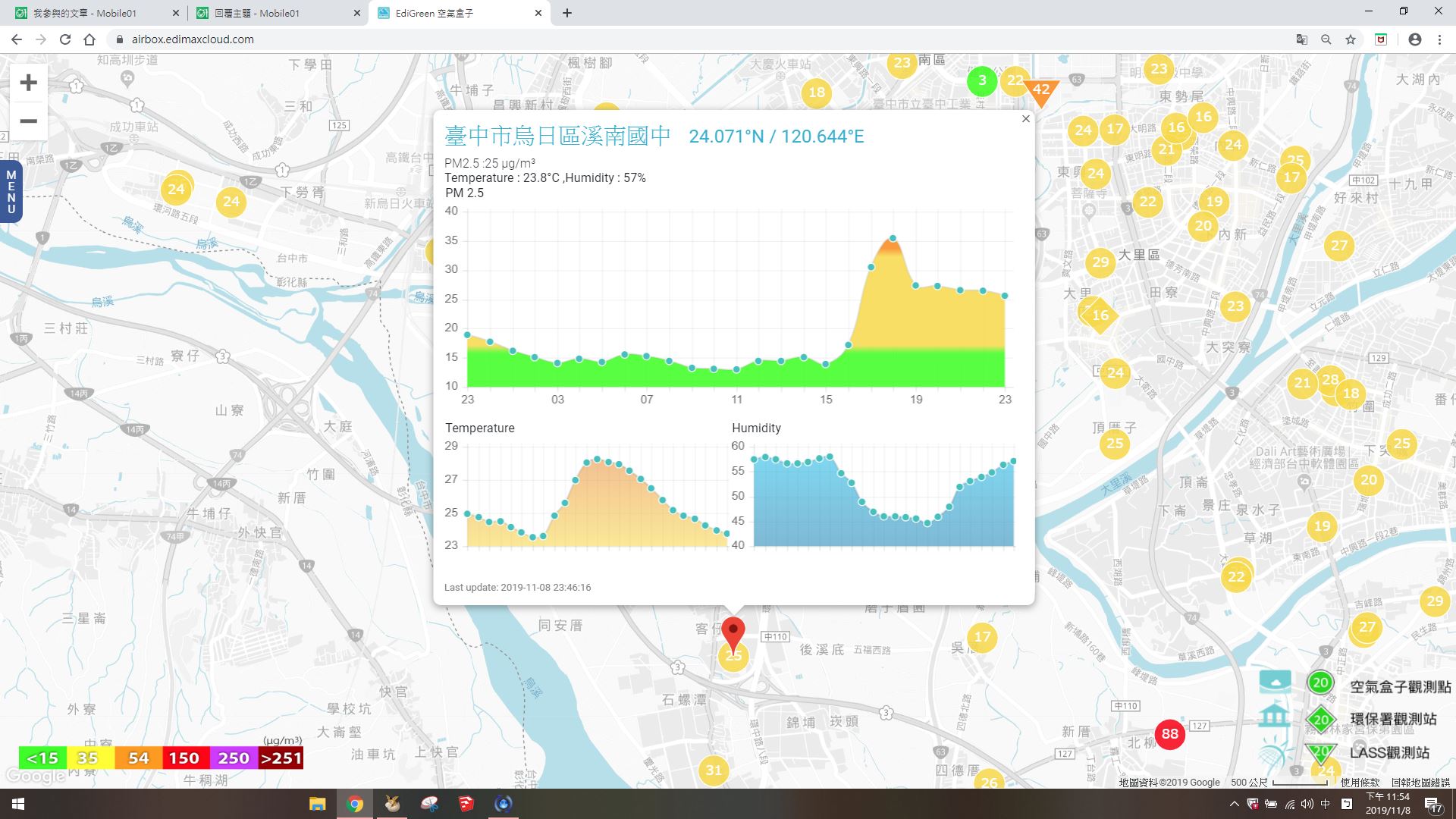Select the yellow marker showing 28
Screen dimensions: 1456x819
coord(1330,379)
